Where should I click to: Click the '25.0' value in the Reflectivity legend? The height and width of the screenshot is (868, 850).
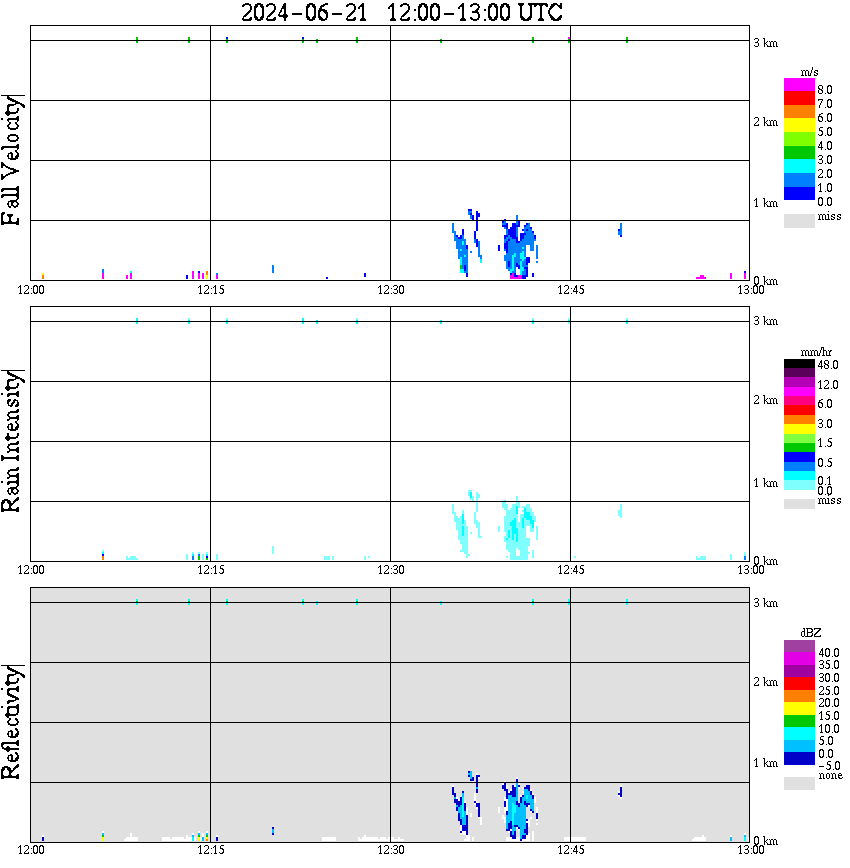click(x=828, y=690)
